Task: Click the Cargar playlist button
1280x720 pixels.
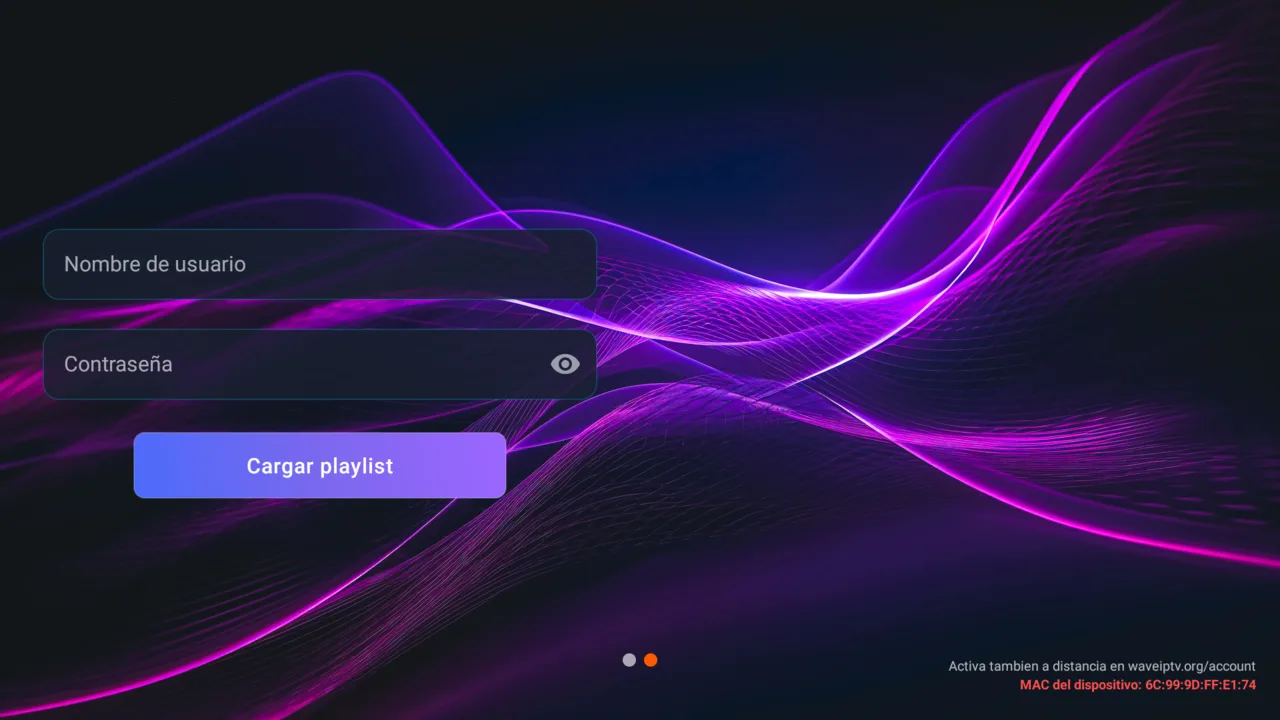Action: pyautogui.click(x=320, y=465)
